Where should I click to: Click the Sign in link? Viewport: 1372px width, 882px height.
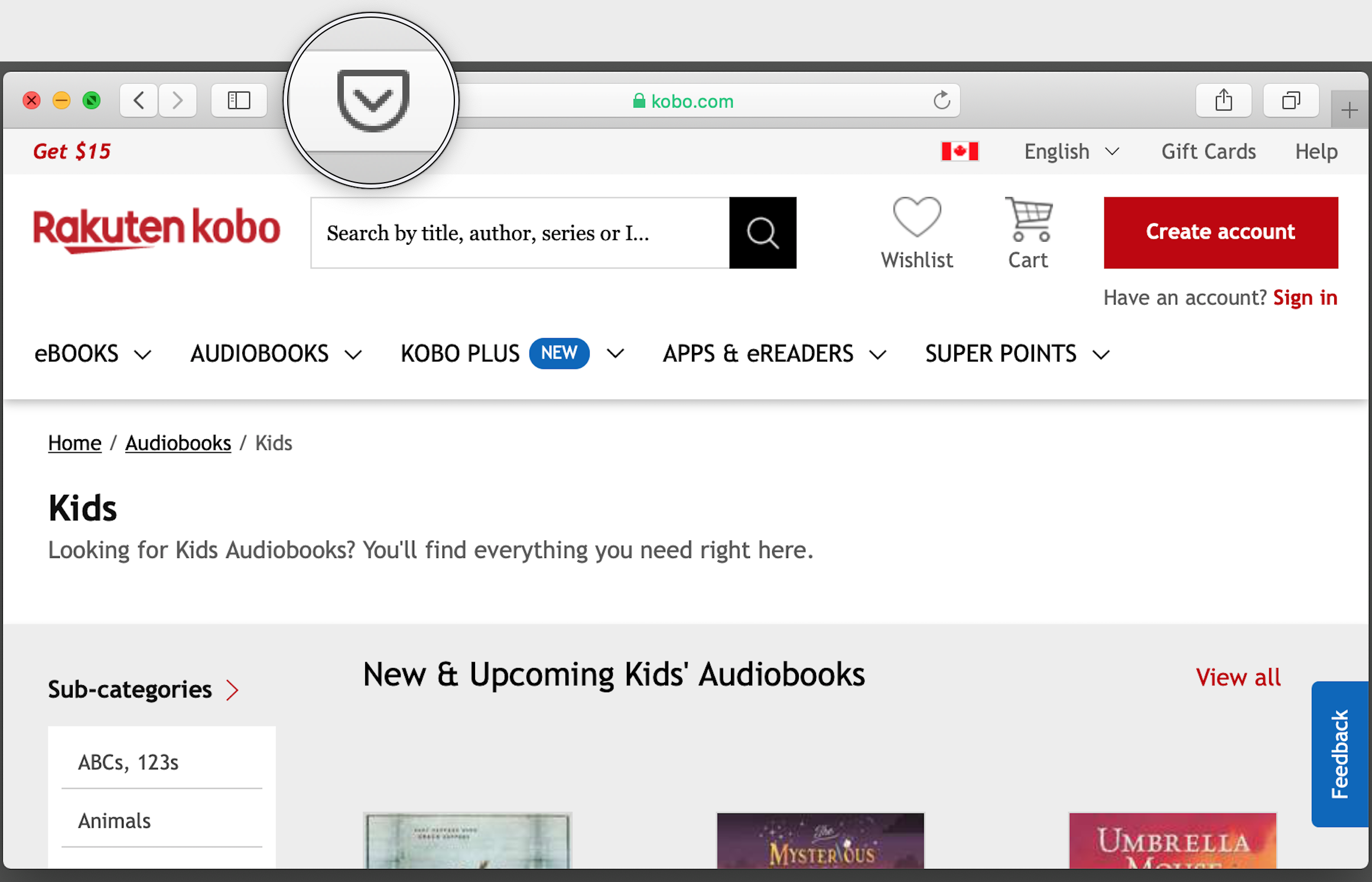pos(1307,297)
